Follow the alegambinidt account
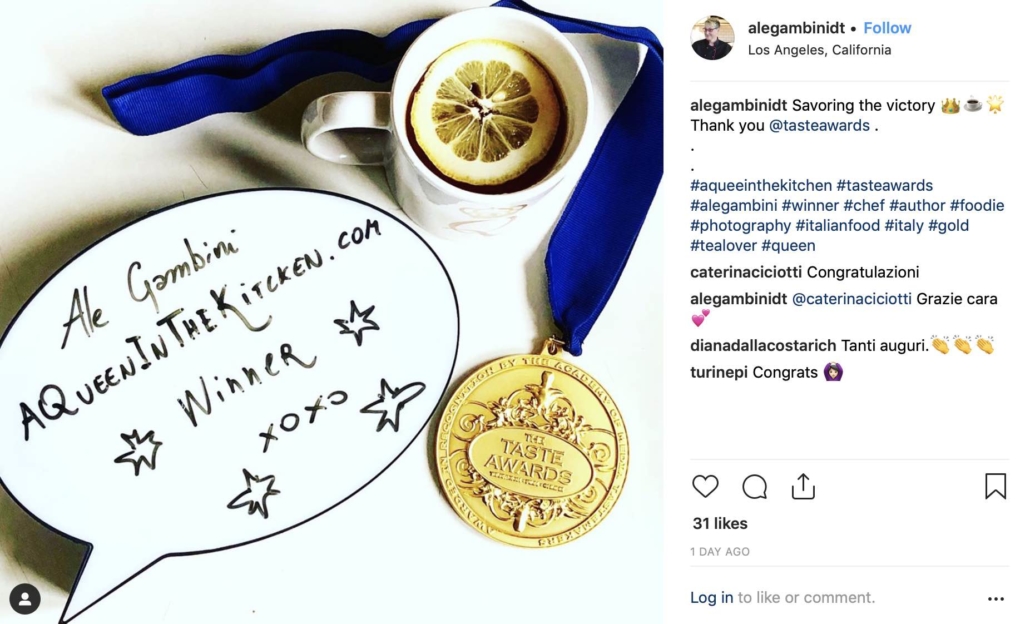 (887, 28)
